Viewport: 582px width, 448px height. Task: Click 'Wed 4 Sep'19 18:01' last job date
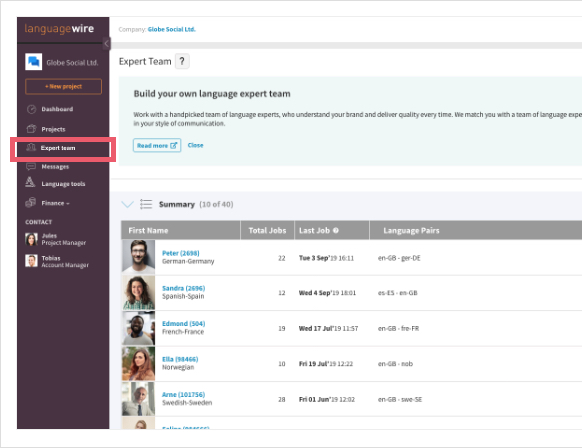click(x=327, y=293)
